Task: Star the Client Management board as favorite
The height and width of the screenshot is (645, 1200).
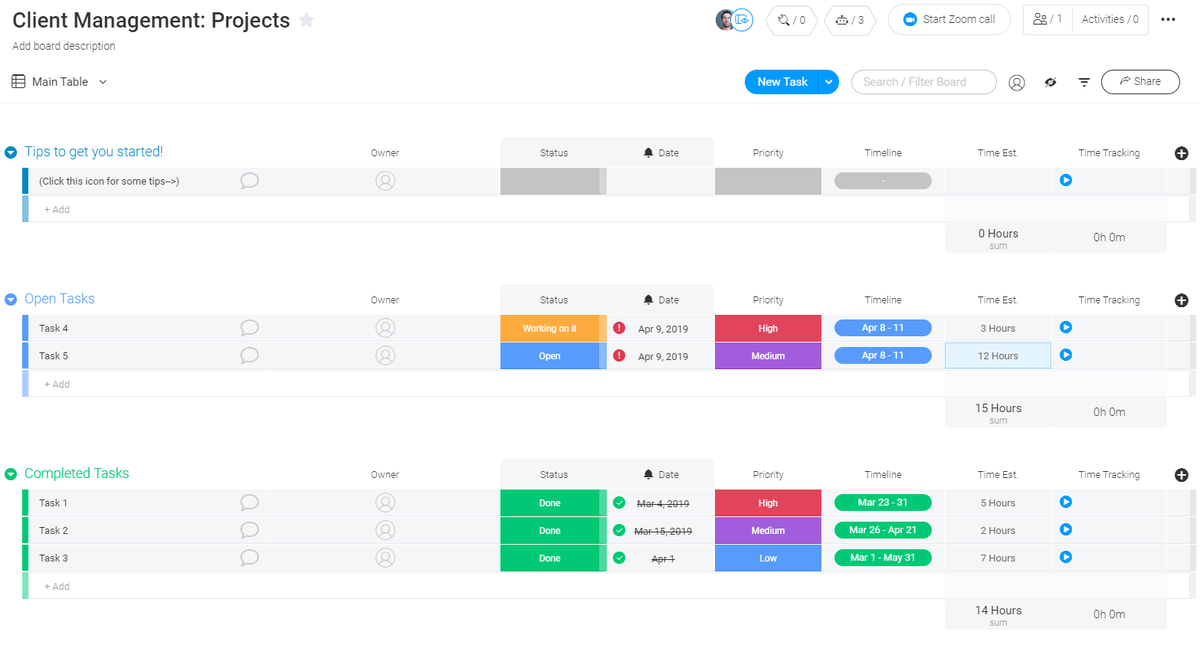Action: [x=307, y=20]
